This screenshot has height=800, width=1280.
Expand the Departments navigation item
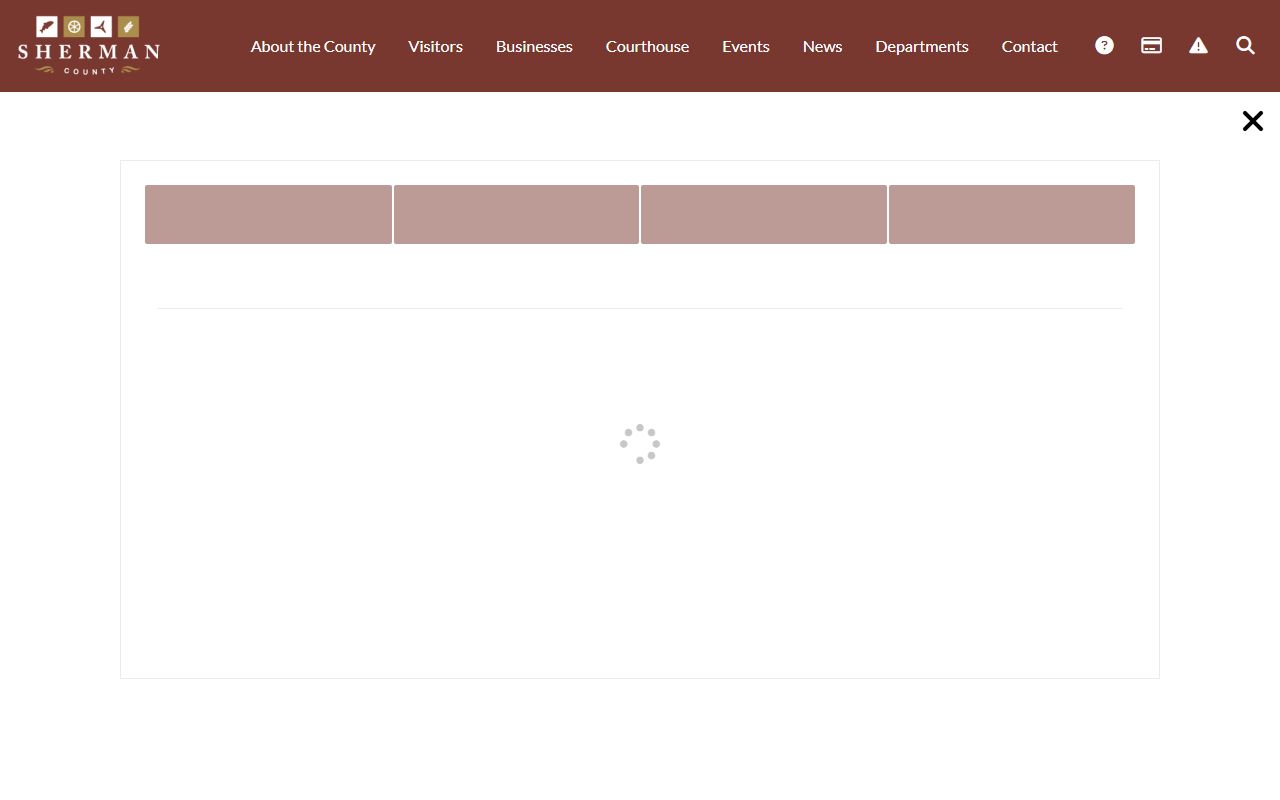tap(922, 46)
